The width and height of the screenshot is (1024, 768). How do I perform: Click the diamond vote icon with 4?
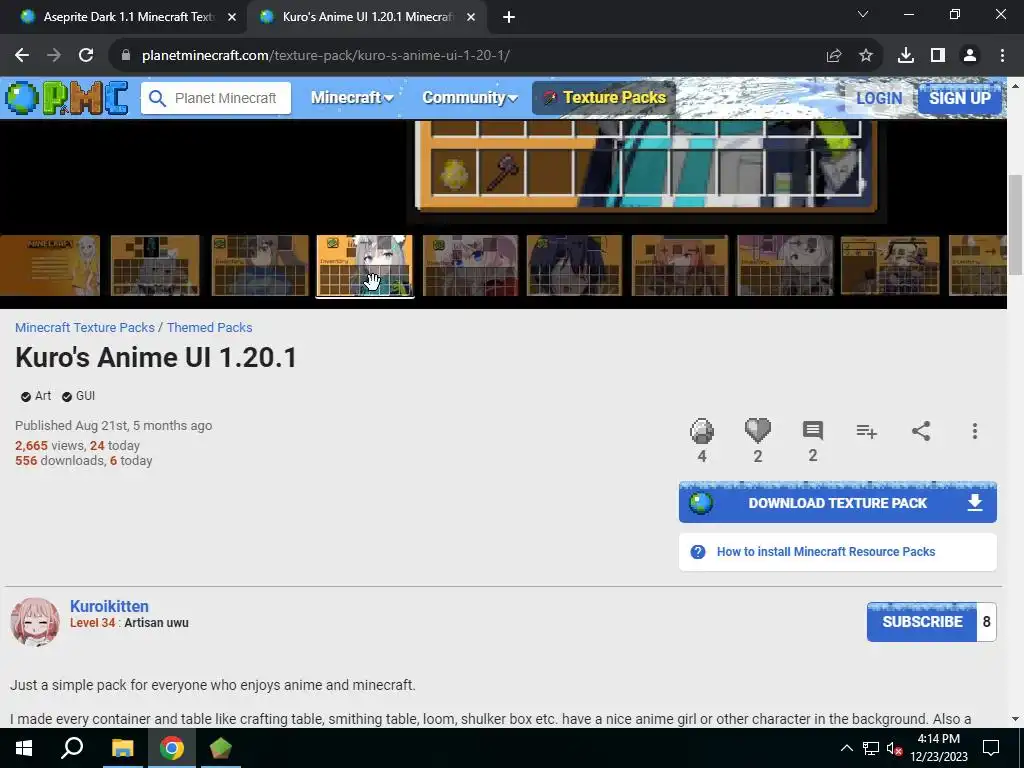pyautogui.click(x=701, y=431)
